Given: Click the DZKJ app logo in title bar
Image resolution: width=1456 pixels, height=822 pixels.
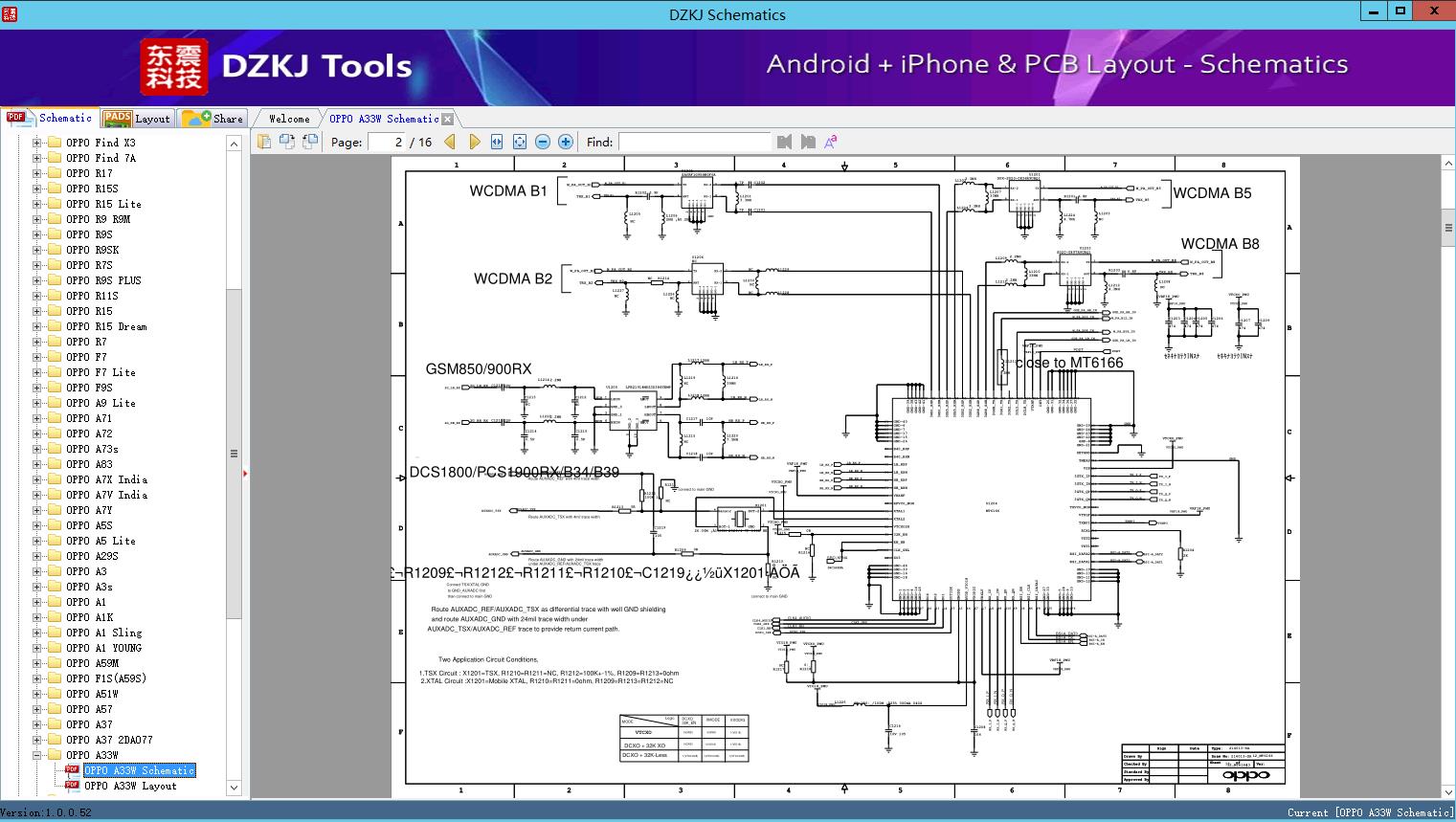Looking at the screenshot, I should (11, 13).
